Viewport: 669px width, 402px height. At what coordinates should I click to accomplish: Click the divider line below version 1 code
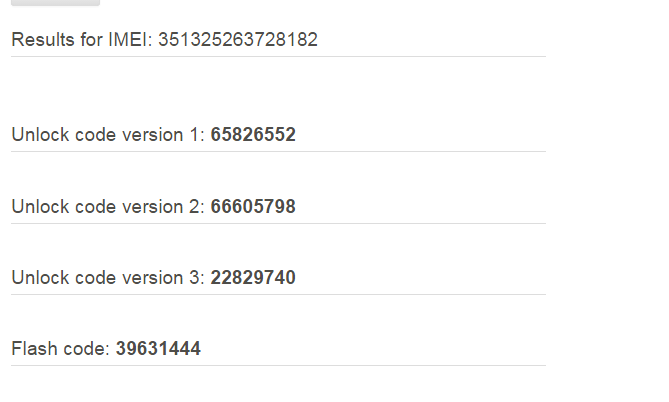pos(279,151)
